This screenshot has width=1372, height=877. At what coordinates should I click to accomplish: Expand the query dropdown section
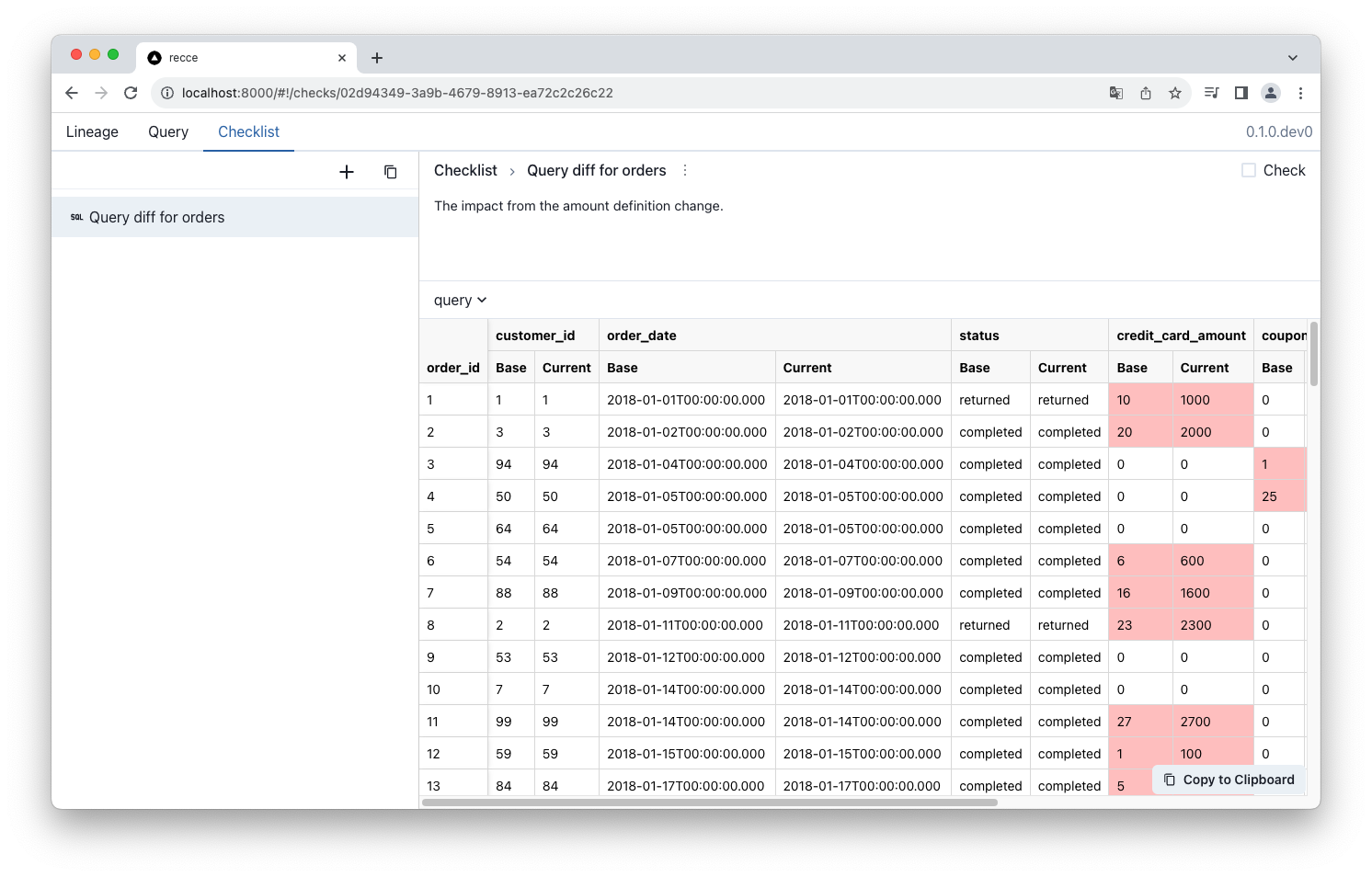[x=460, y=301]
